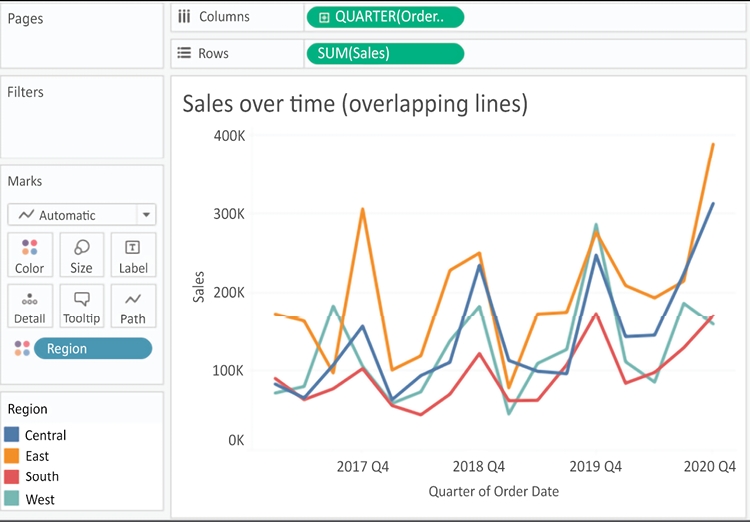Select the SUM(Sales) pill on Rows

pos(384,53)
